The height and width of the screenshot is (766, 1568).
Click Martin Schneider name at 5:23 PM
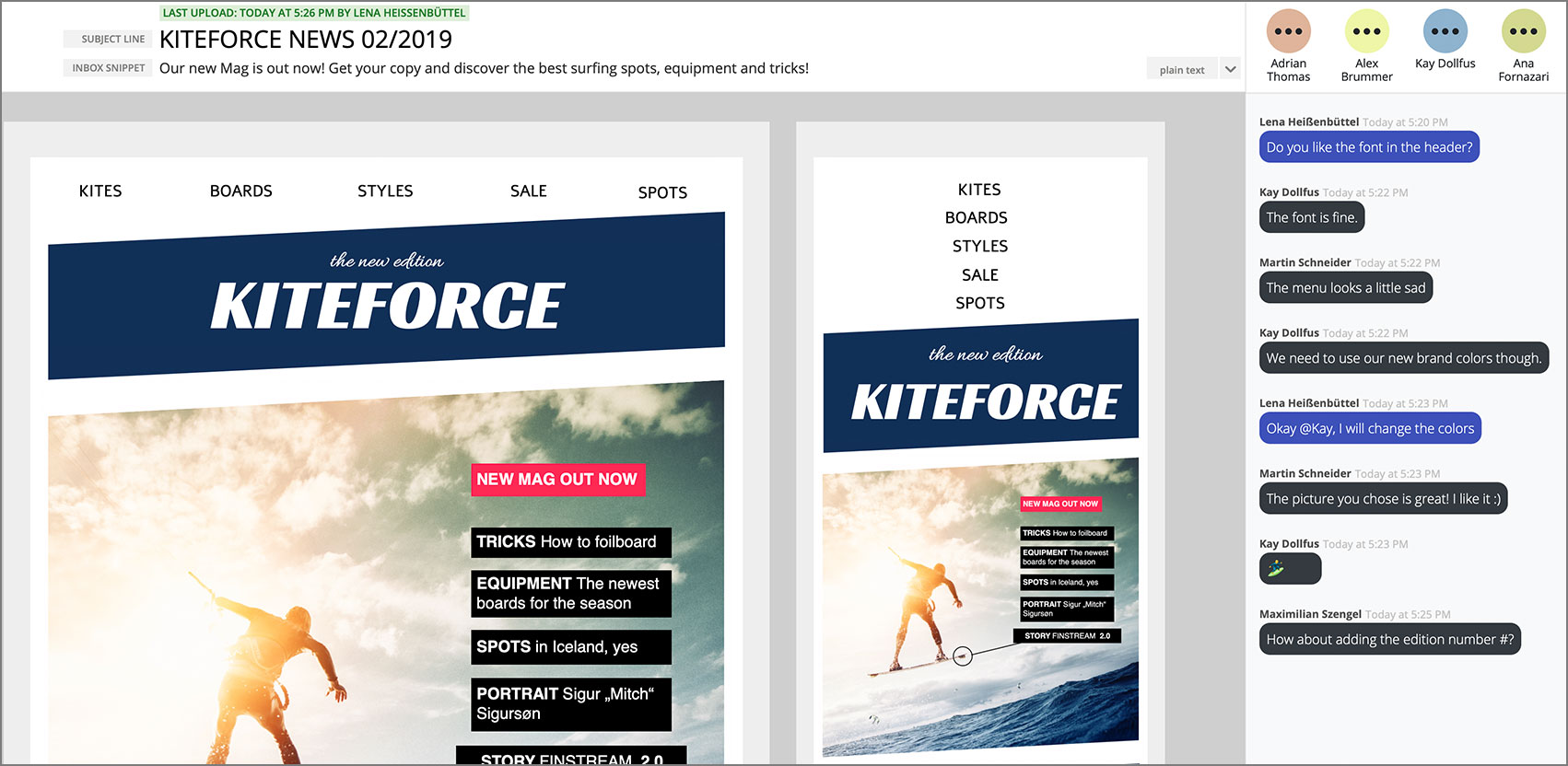pos(1305,473)
